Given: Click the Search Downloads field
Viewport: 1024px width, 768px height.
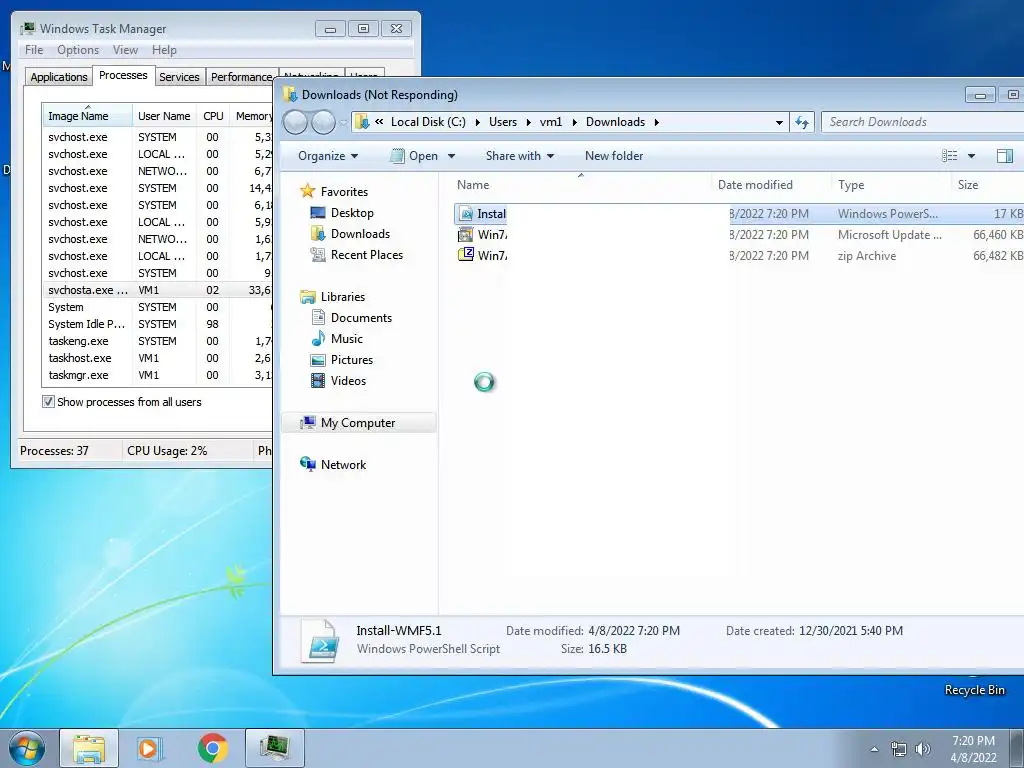Looking at the screenshot, I should 921,122.
